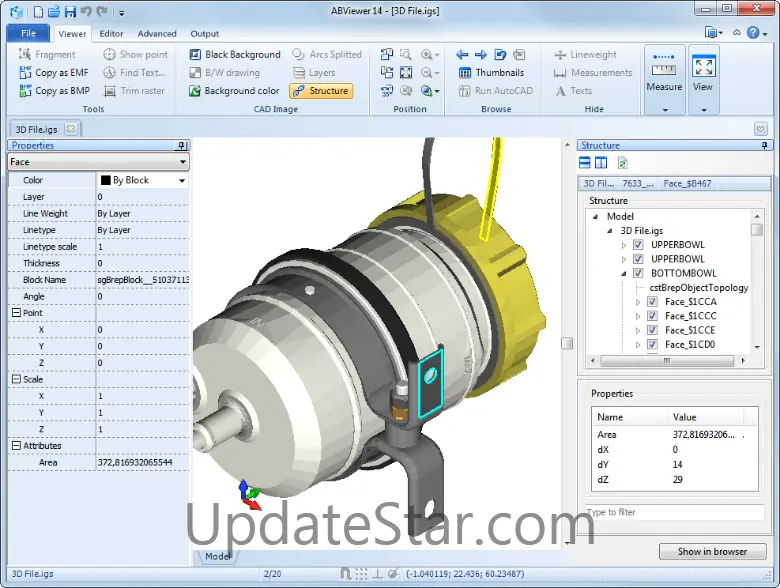Viewport: 780px width, 588px height.
Task: Click Find Text tool
Action: point(134,73)
